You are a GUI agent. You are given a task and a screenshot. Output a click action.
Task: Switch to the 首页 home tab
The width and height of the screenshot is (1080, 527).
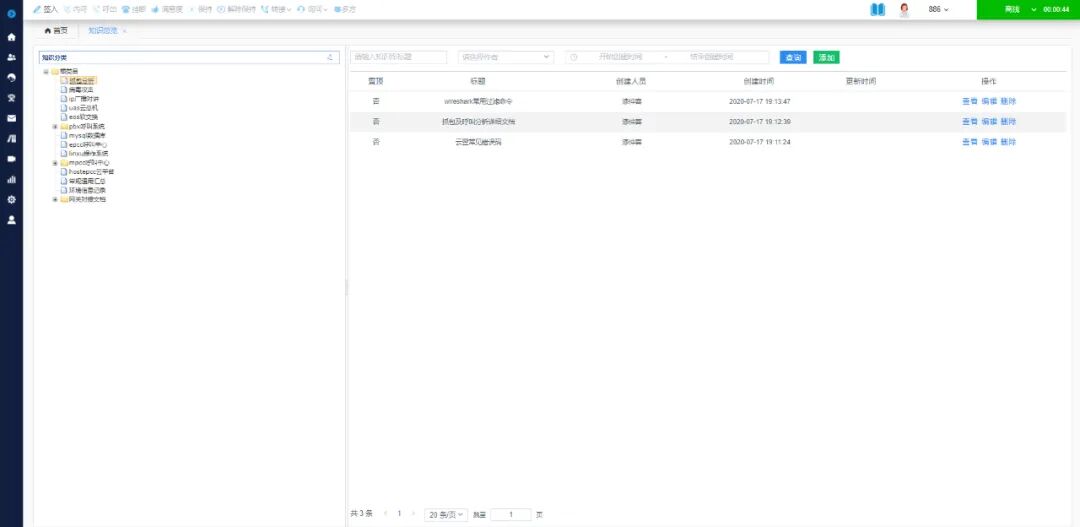[x=56, y=30]
